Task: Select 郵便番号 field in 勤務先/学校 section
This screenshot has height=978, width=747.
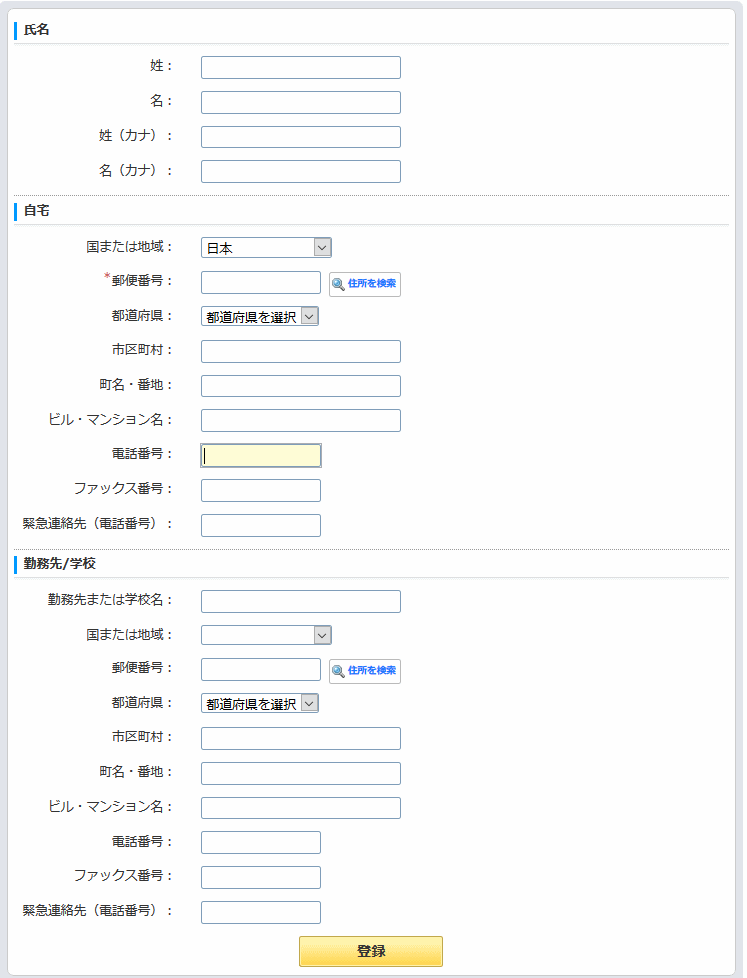Action: (x=260, y=670)
